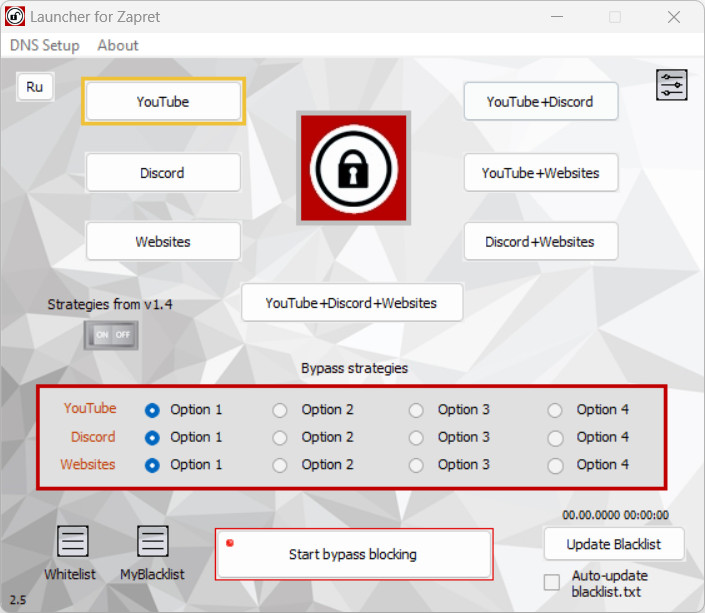Select YouTube Option 1 radio
This screenshot has height=613, width=705.
click(x=152, y=410)
